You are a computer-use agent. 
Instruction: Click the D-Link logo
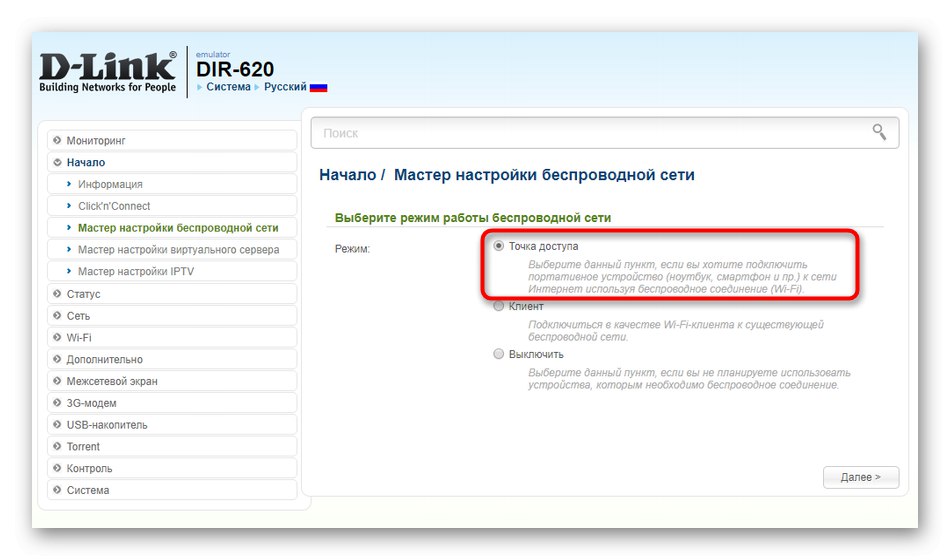click(108, 72)
